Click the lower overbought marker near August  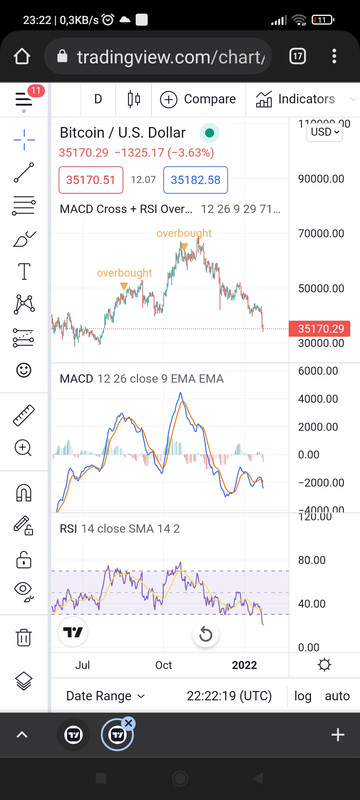[x=124, y=286]
